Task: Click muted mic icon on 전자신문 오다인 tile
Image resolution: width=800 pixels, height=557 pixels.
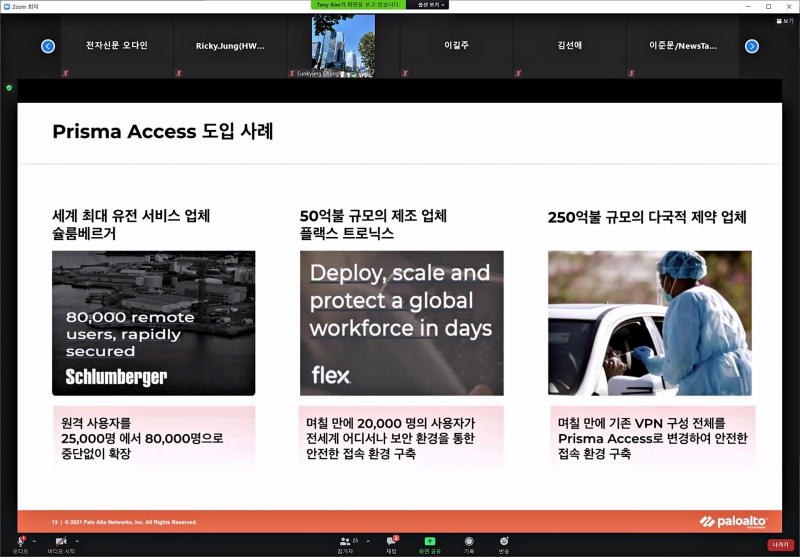Action: coord(66,73)
